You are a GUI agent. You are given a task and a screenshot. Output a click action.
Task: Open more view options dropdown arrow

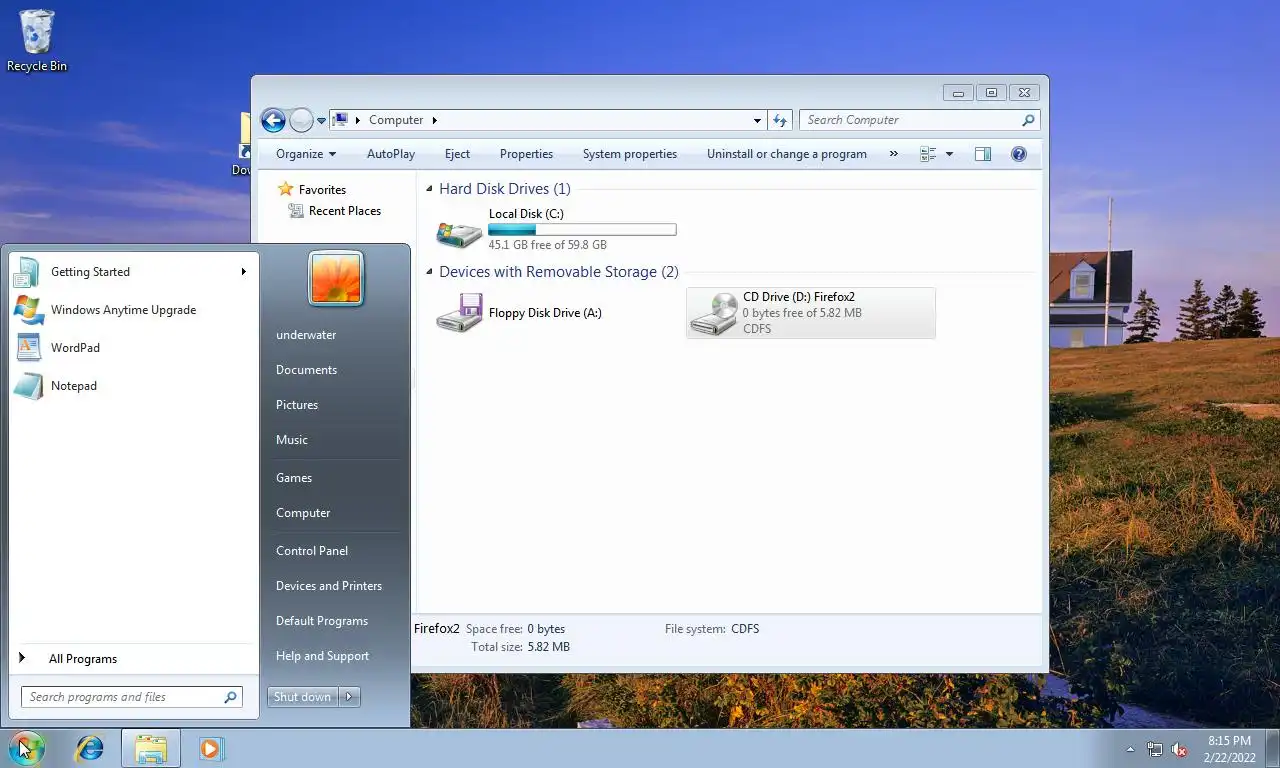tap(949, 154)
